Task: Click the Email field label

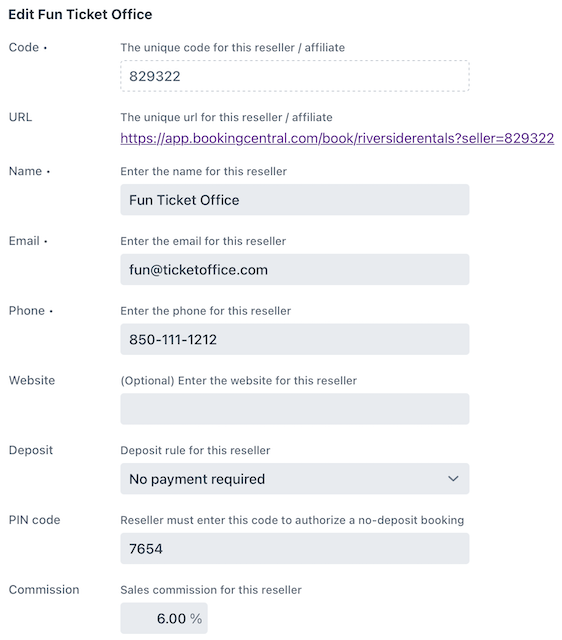Action: [24, 241]
